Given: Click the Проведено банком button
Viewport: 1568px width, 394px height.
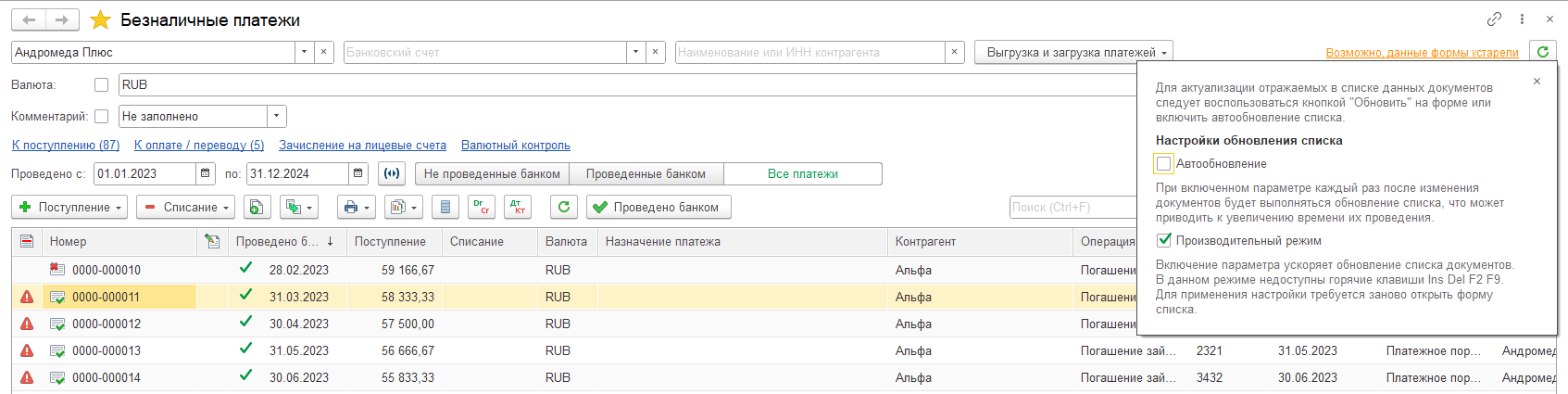Looking at the screenshot, I should [x=658, y=207].
